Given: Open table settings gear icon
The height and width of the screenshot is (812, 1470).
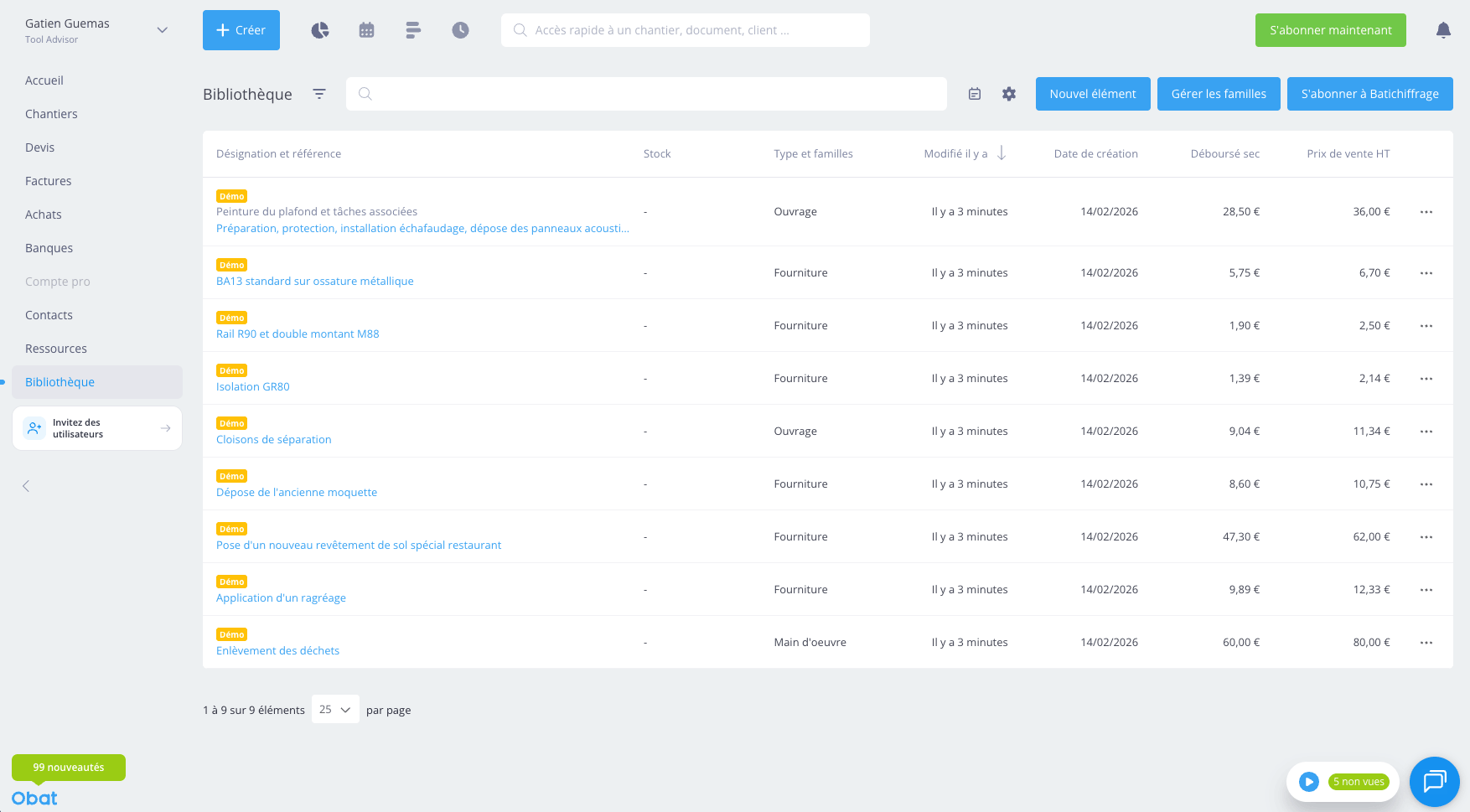Looking at the screenshot, I should 1009,94.
